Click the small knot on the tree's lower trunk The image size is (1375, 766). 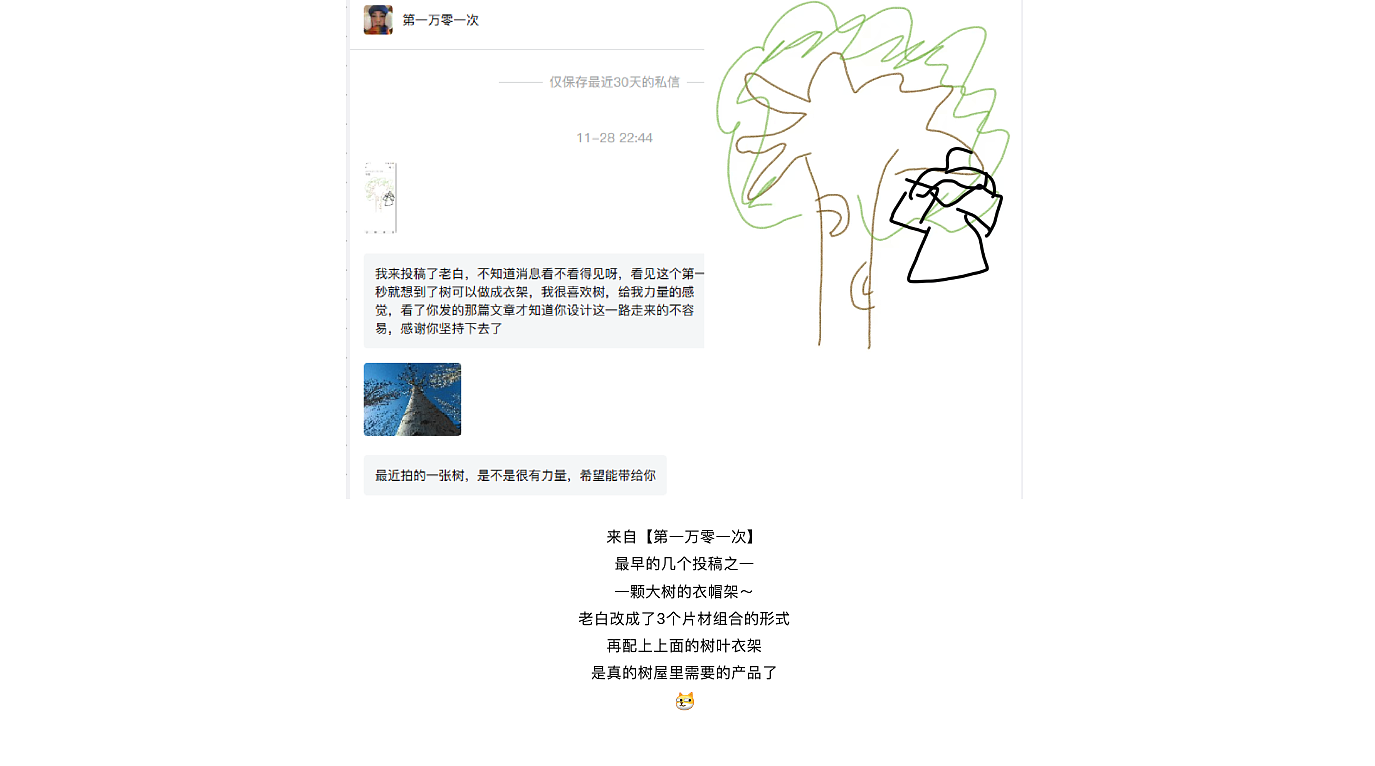point(860,287)
